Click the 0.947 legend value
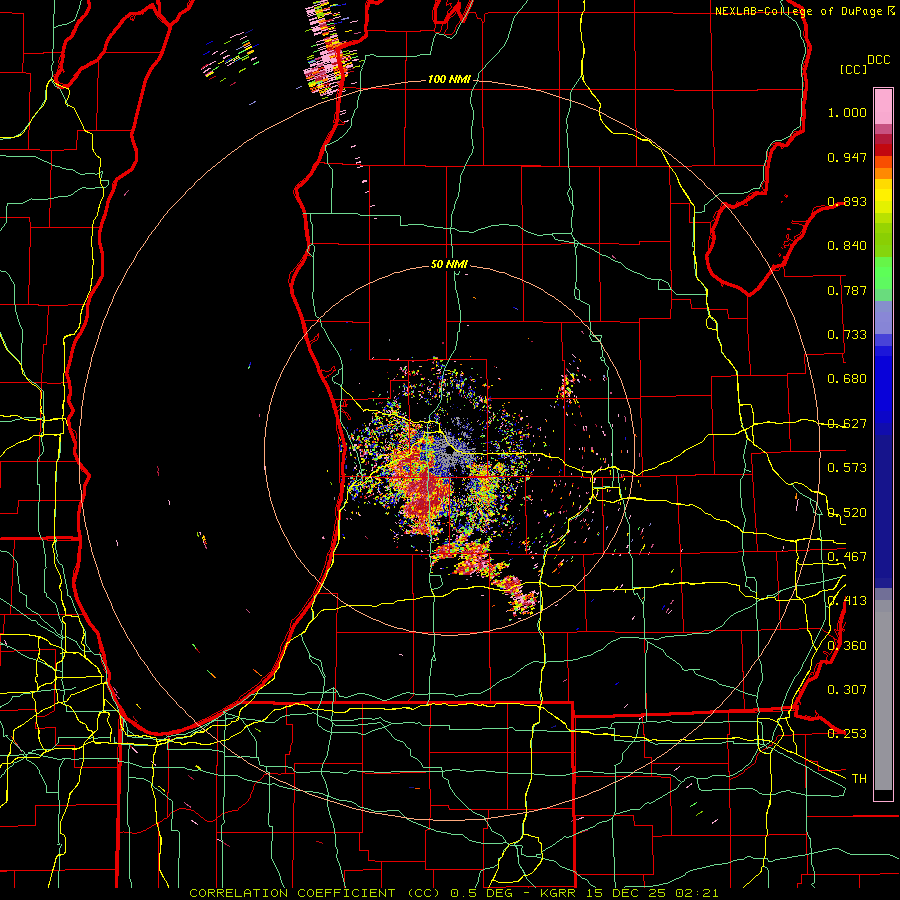Viewport: 900px width, 900px height. (x=847, y=157)
